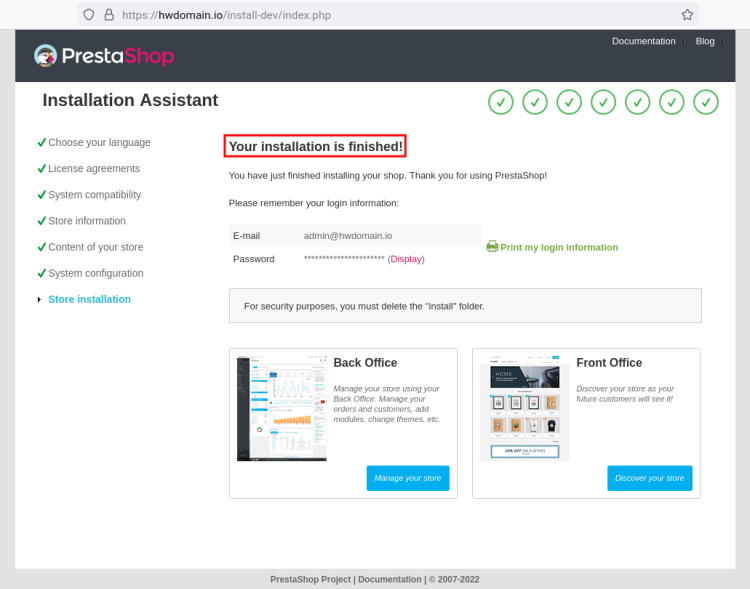This screenshot has width=750, height=589.
Task: Open the Back Office preview thumbnail
Action: tap(282, 407)
